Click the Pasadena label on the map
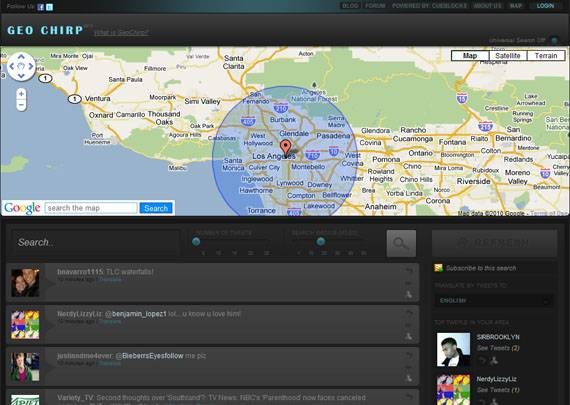The width and height of the screenshot is (570, 405). click(333, 136)
